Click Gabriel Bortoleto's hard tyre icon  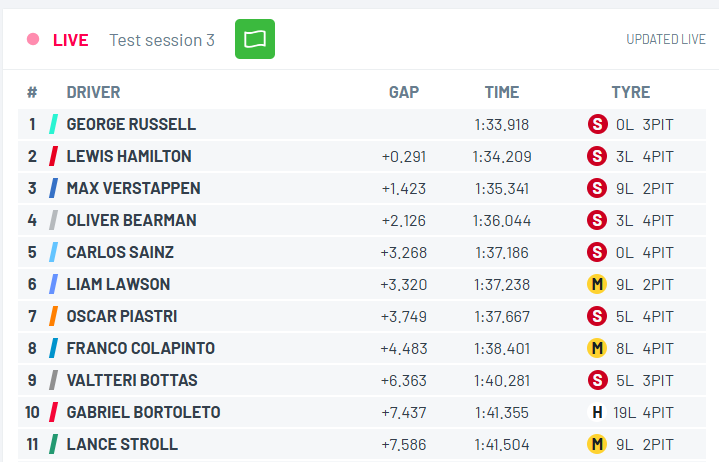click(x=597, y=412)
